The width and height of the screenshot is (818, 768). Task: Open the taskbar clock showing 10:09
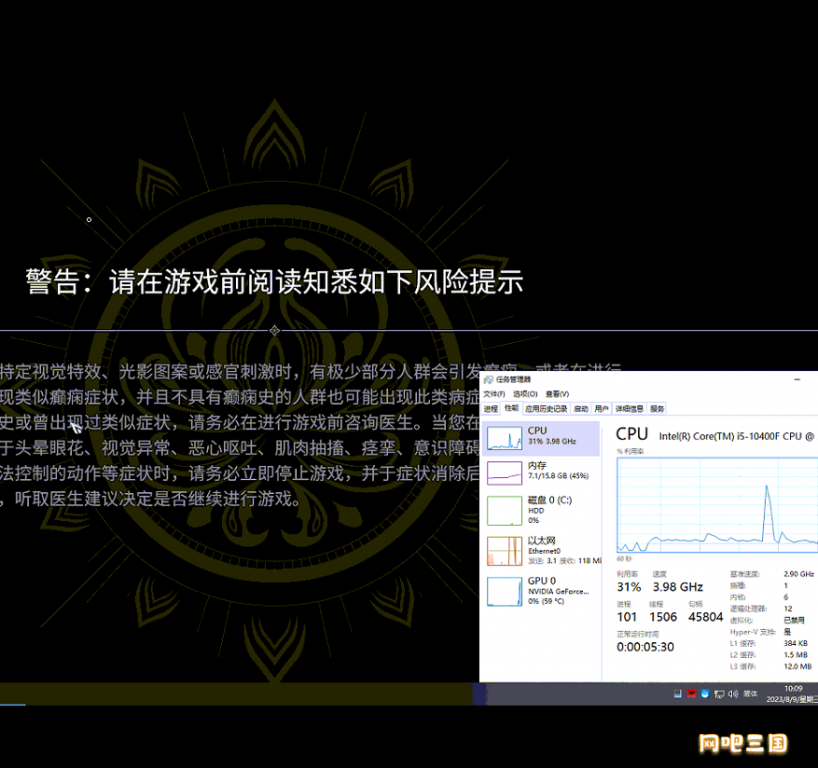792,694
